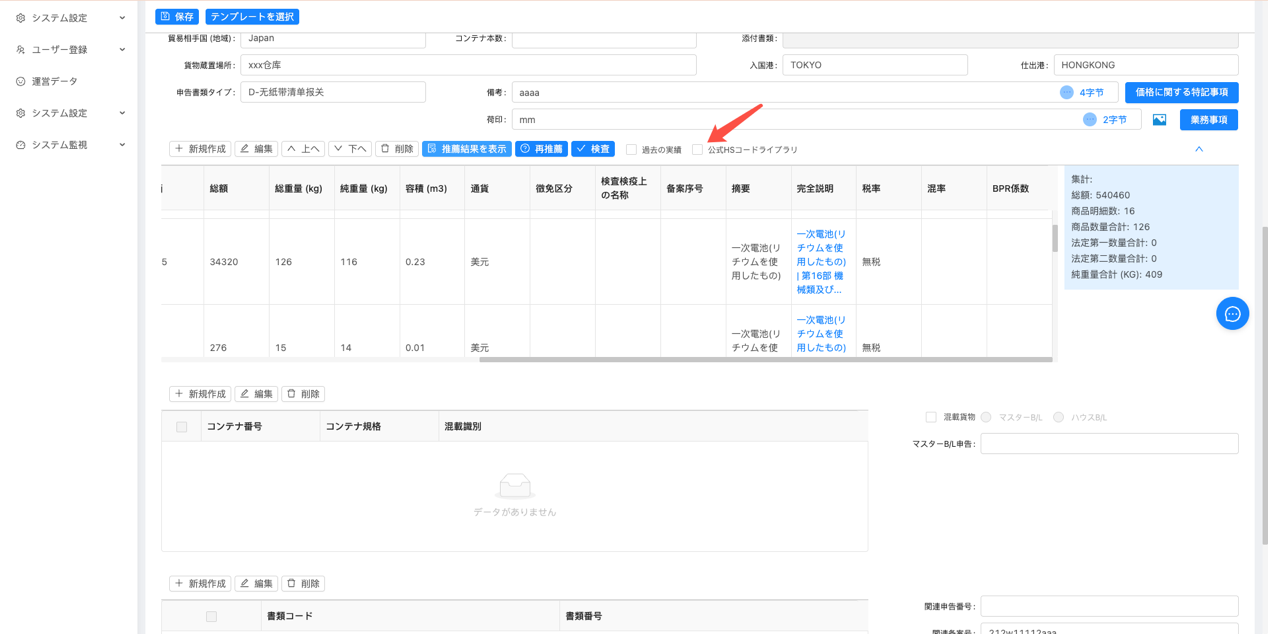Select the ハウスB/L radio button
The image size is (1268, 634).
[1058, 417]
